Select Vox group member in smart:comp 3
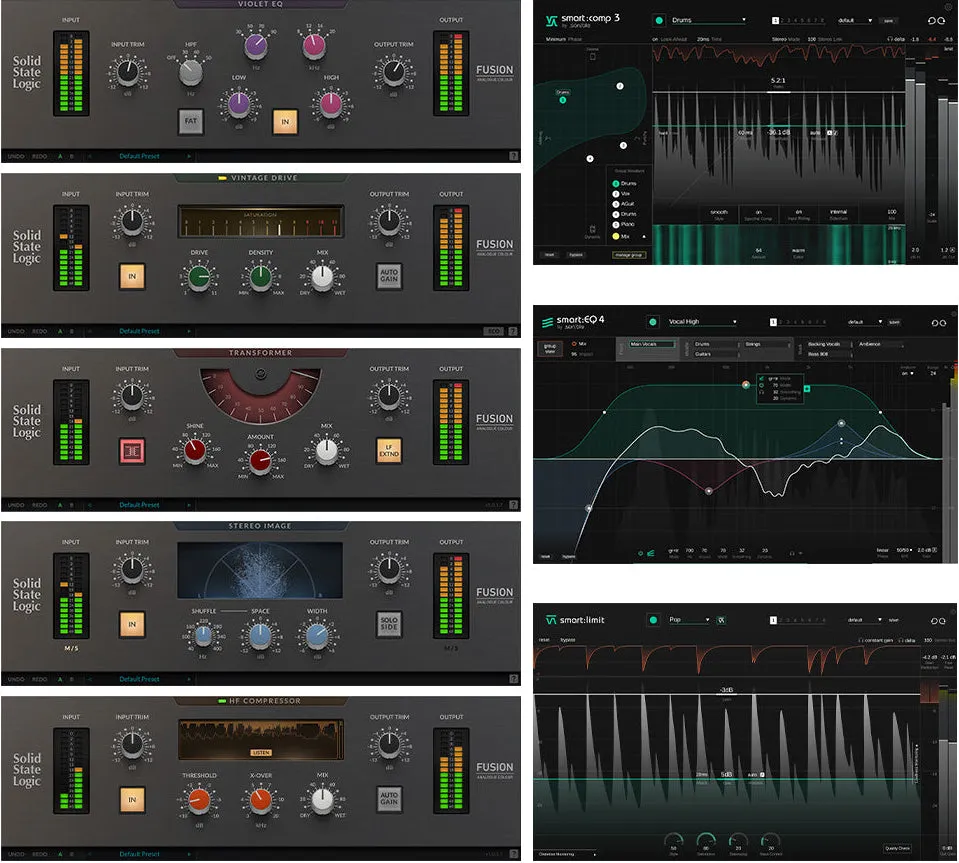The image size is (959, 863). (621, 194)
